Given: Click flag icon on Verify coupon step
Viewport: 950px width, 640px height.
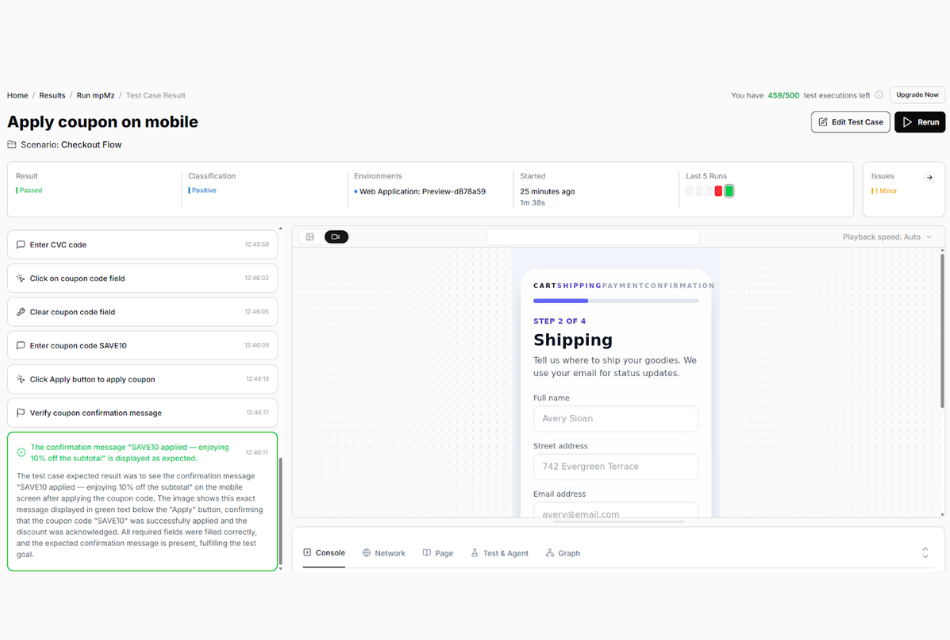Looking at the screenshot, I should coord(20,413).
